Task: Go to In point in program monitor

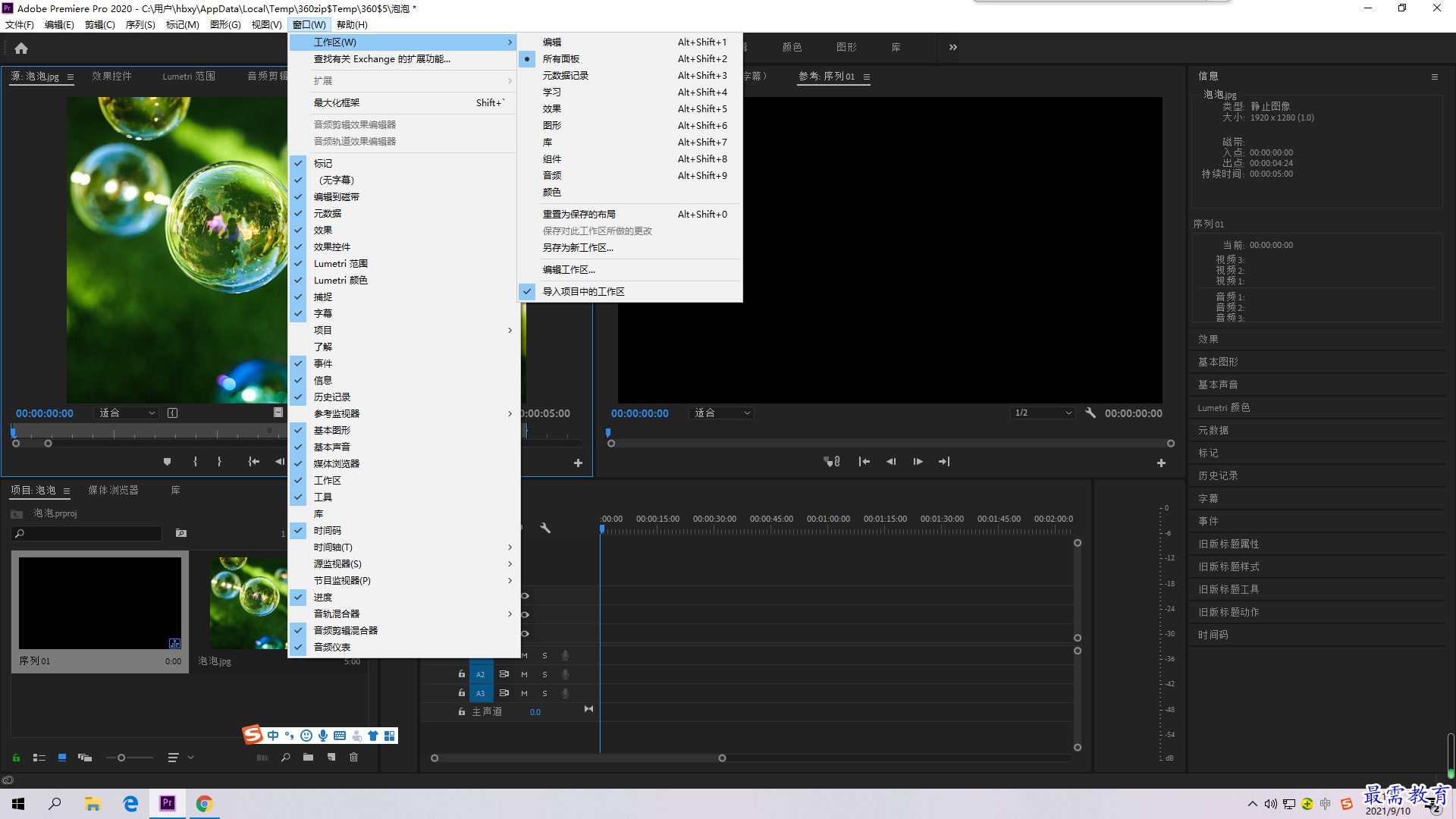Action: click(x=864, y=462)
